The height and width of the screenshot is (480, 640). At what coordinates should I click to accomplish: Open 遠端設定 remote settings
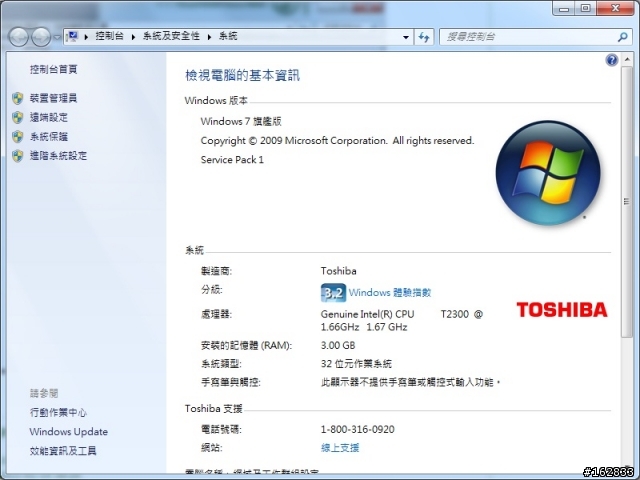coord(49,117)
